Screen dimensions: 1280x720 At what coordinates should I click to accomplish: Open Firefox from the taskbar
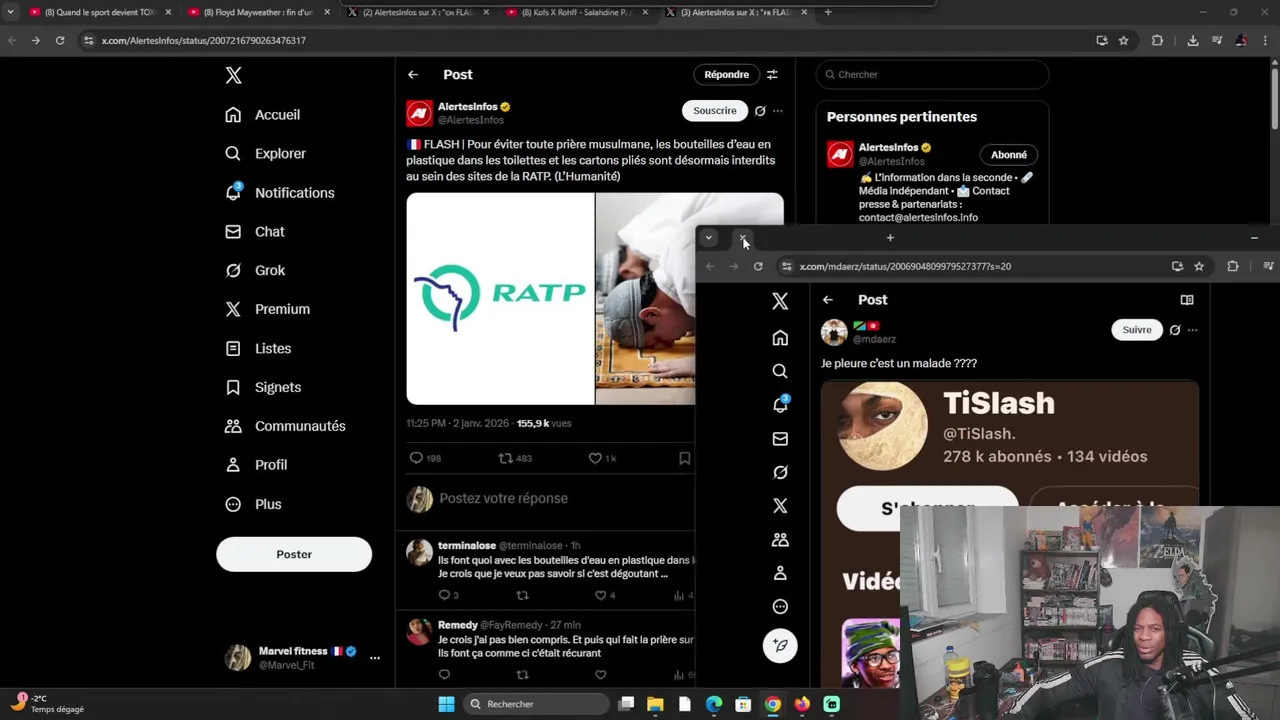(802, 704)
